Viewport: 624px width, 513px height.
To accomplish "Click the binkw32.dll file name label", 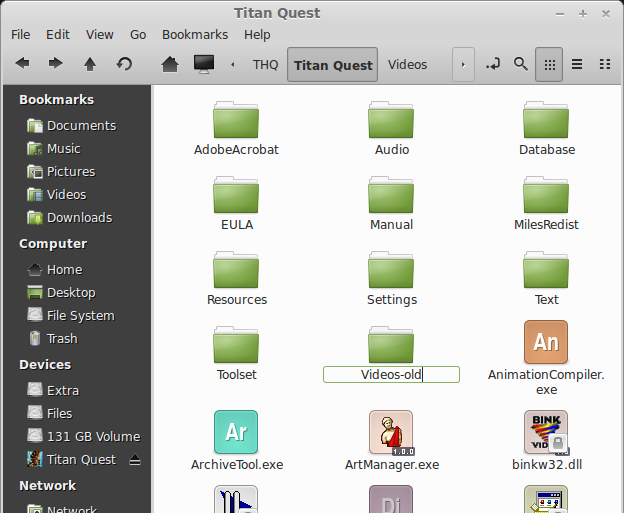I will pos(547,465).
